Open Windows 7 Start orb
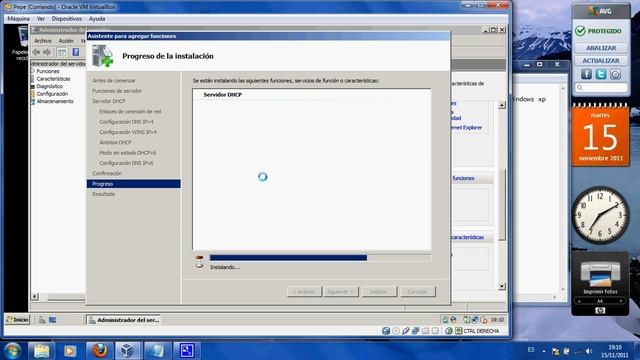The image size is (640, 360). point(12,351)
